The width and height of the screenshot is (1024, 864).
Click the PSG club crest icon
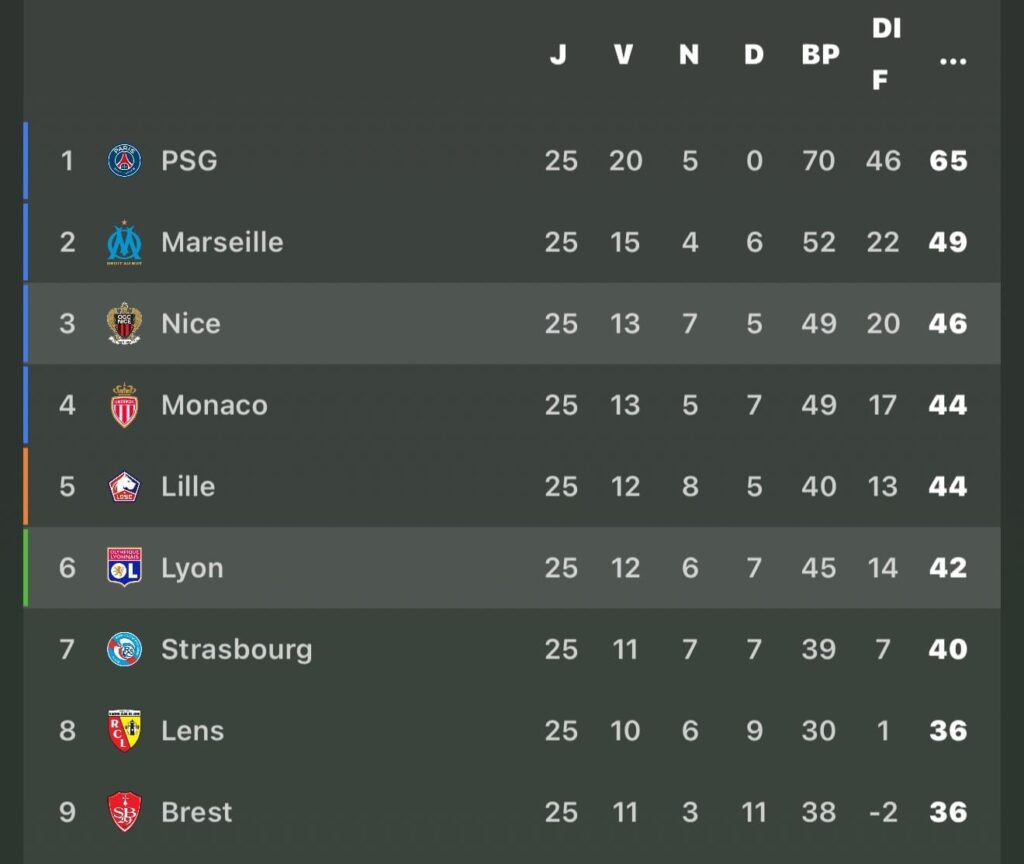point(124,160)
